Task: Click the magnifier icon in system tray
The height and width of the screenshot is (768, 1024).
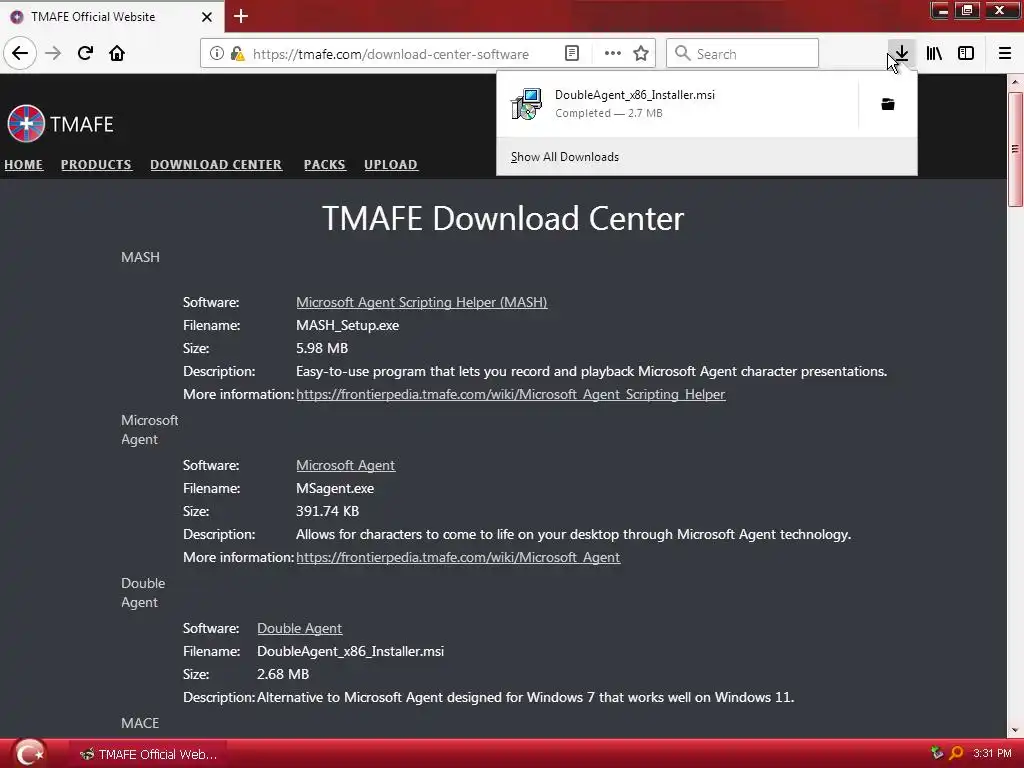Action: pyautogui.click(x=956, y=753)
